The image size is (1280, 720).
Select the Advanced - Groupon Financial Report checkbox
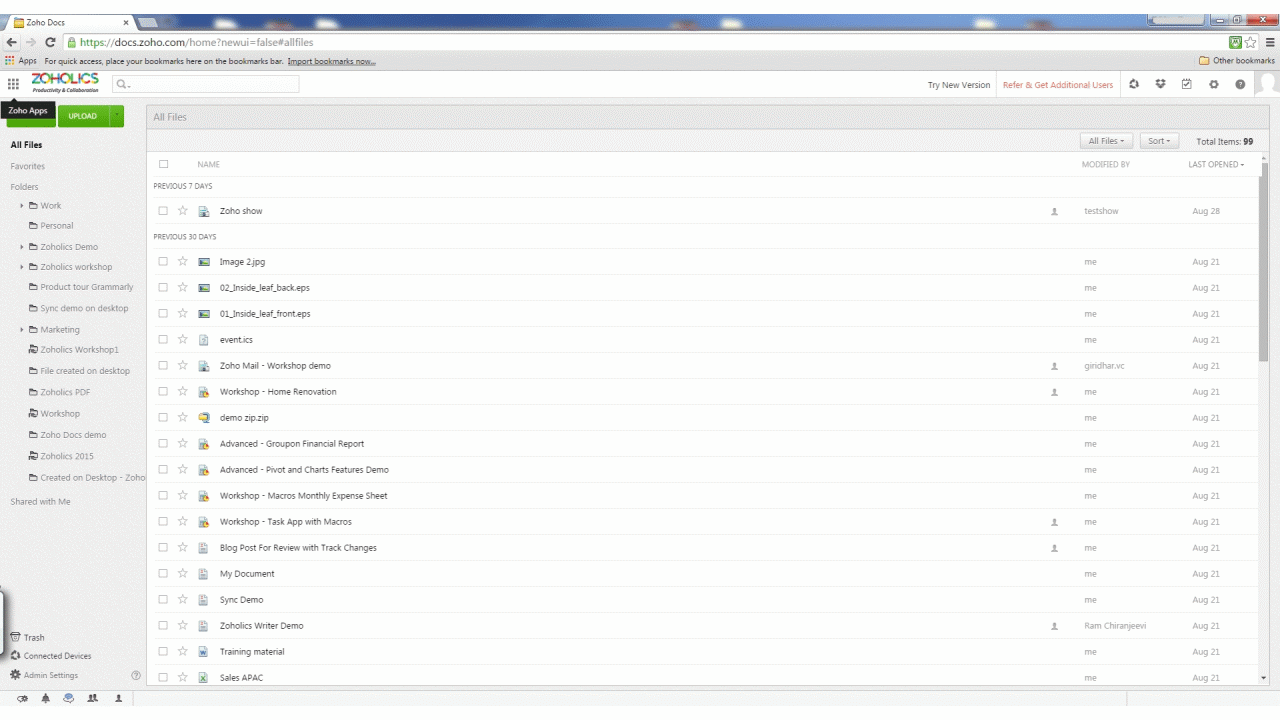click(163, 443)
